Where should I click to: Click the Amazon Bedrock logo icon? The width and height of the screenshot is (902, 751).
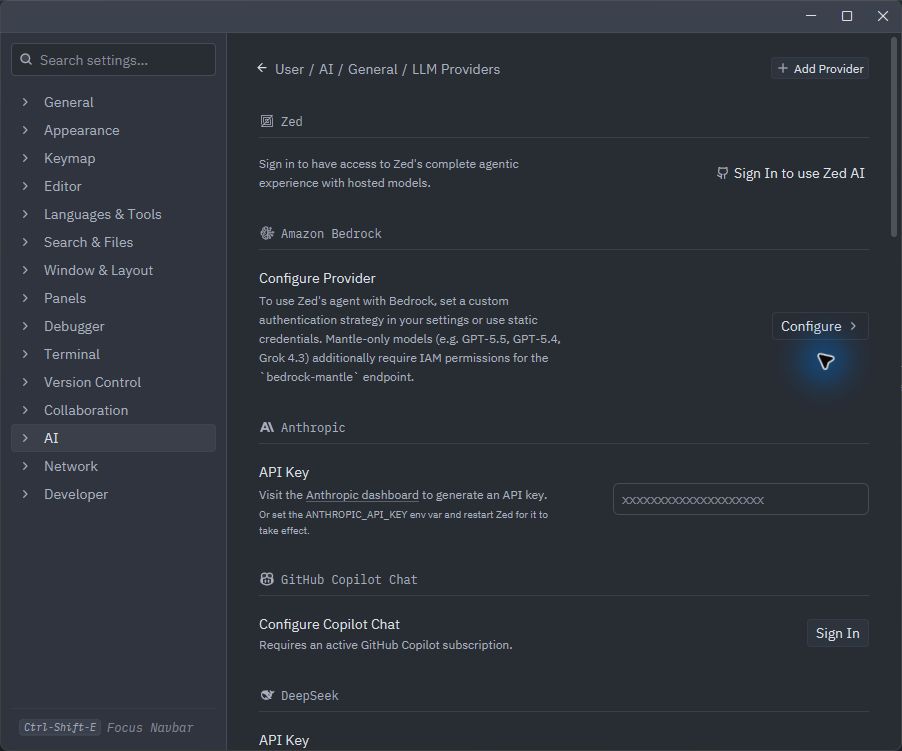[x=267, y=233]
